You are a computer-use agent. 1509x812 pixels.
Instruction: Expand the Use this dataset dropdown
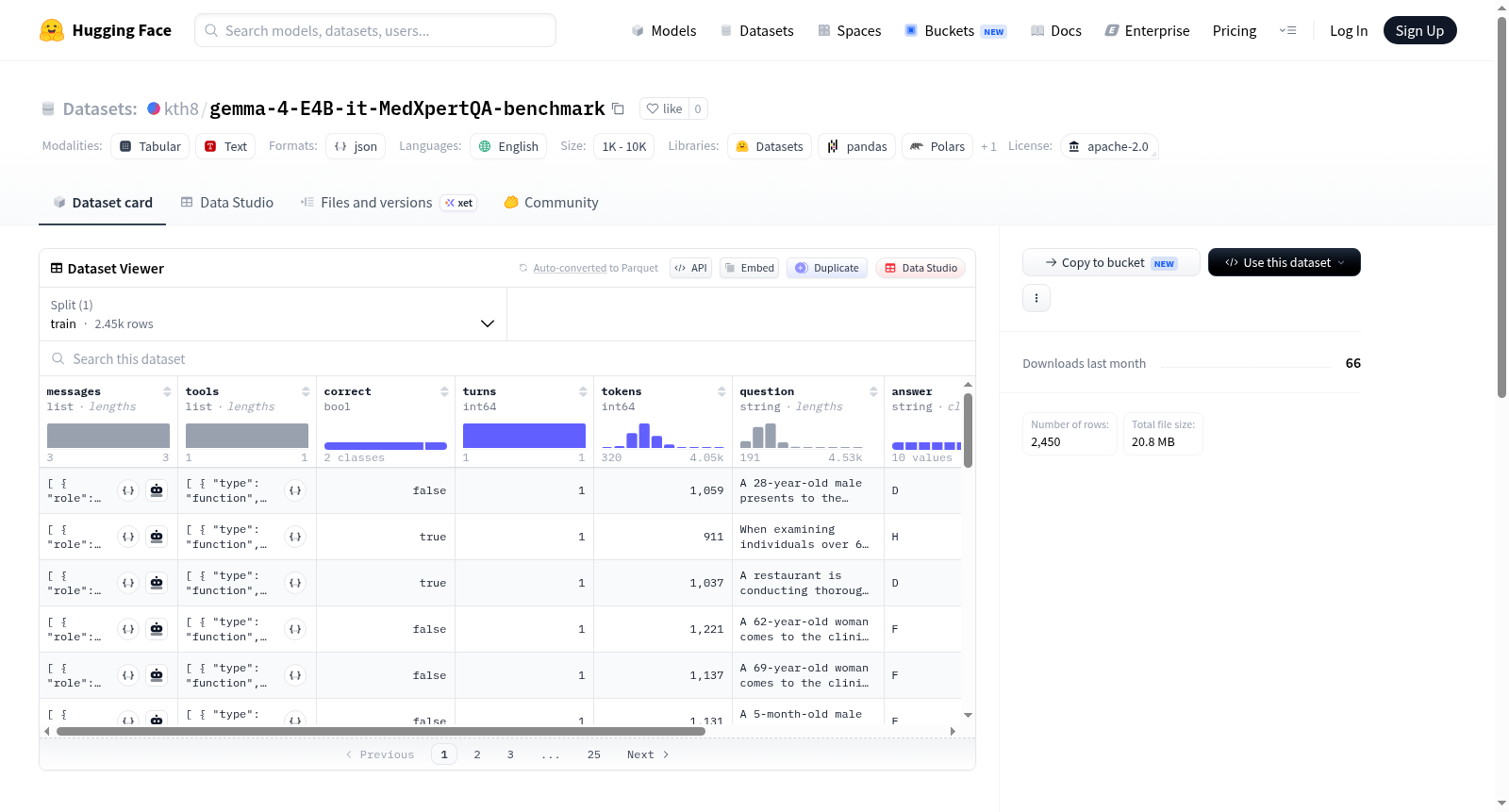(1284, 262)
